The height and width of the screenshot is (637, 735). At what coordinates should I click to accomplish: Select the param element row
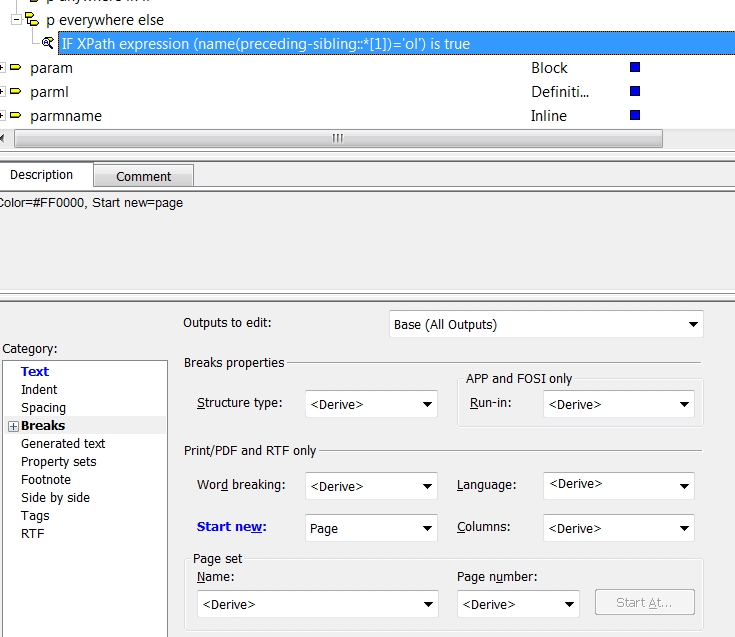tap(51, 68)
